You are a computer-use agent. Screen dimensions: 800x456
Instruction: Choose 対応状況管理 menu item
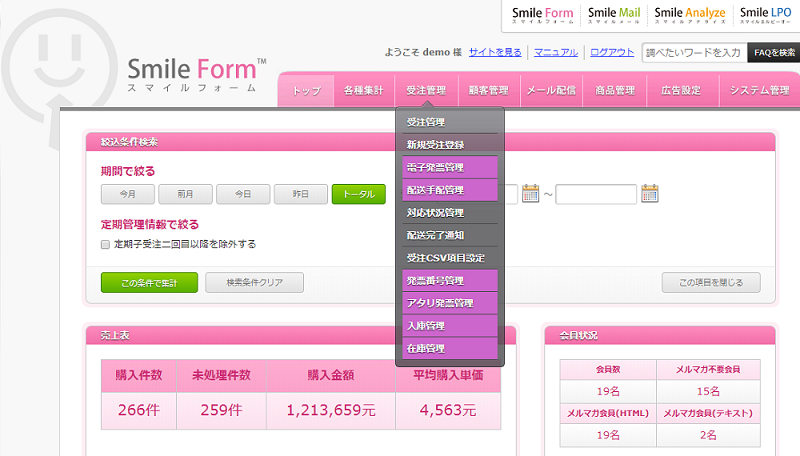click(x=450, y=213)
